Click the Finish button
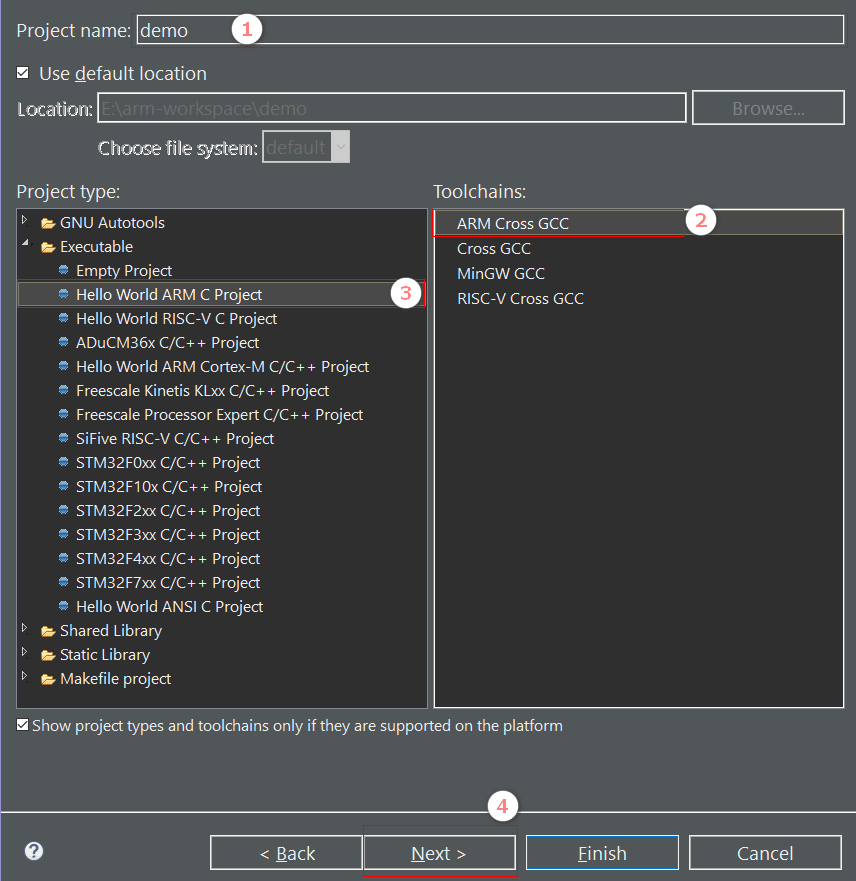Screen dimensions: 856x881 (x=602, y=853)
